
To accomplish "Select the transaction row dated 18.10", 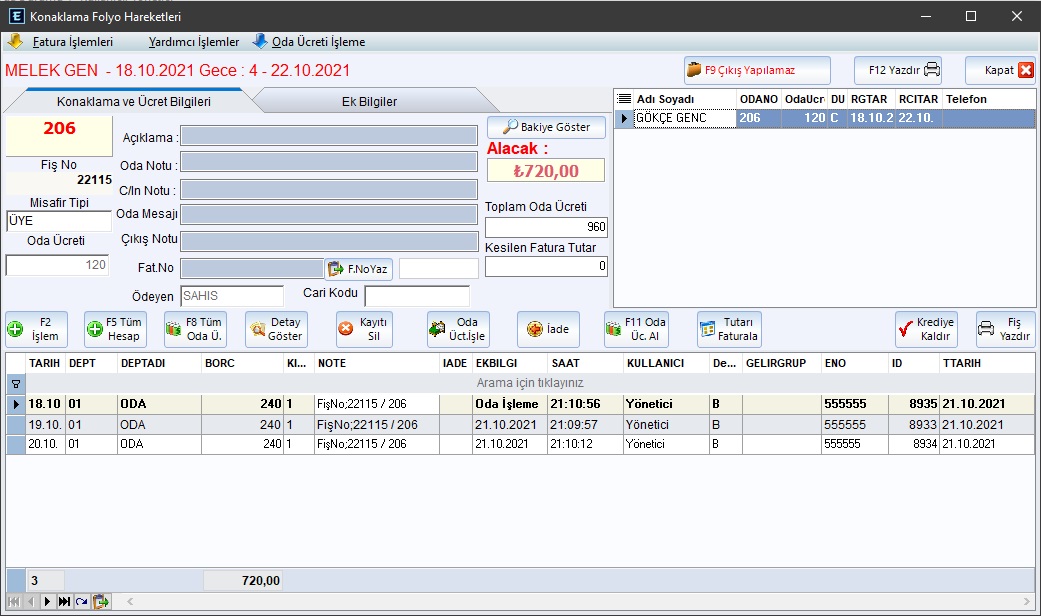I will tap(520, 404).
